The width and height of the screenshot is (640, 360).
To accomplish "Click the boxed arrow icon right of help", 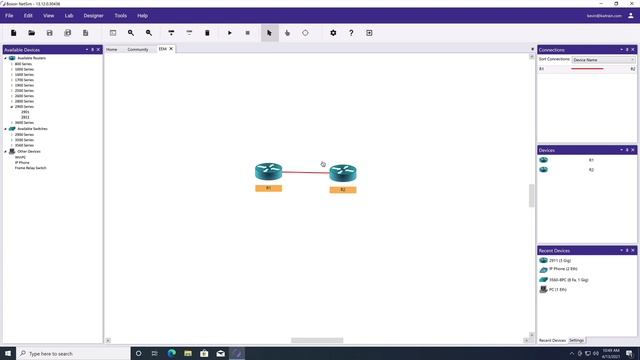I will pos(369,33).
